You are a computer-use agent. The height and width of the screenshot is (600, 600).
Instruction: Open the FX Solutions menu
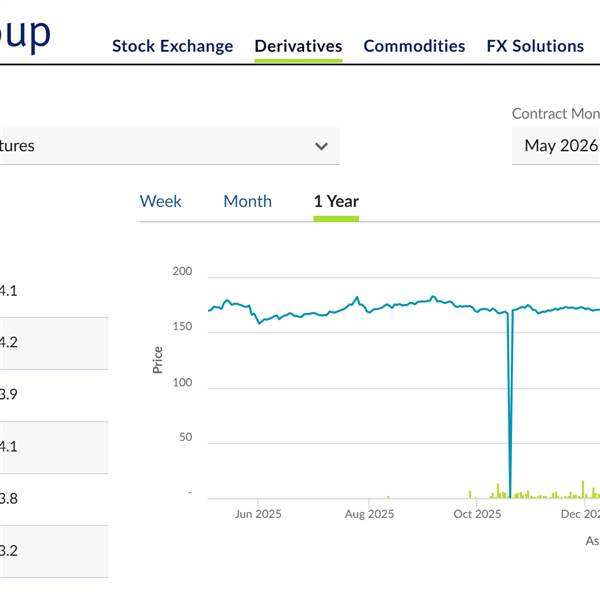[535, 46]
